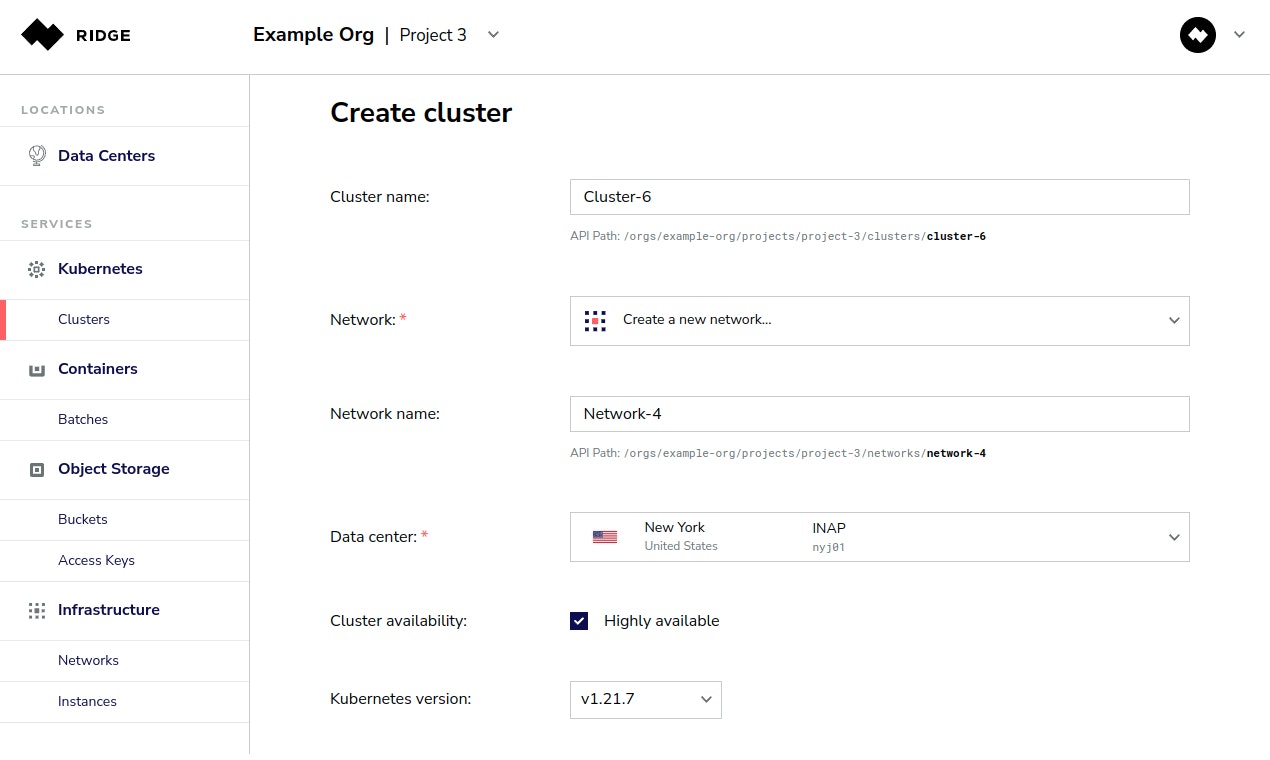Click the Containers sidebar icon
1270x760 pixels.
(x=37, y=369)
